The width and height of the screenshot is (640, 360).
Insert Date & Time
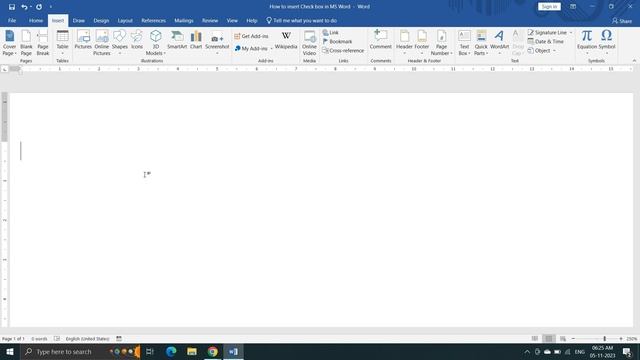point(545,41)
